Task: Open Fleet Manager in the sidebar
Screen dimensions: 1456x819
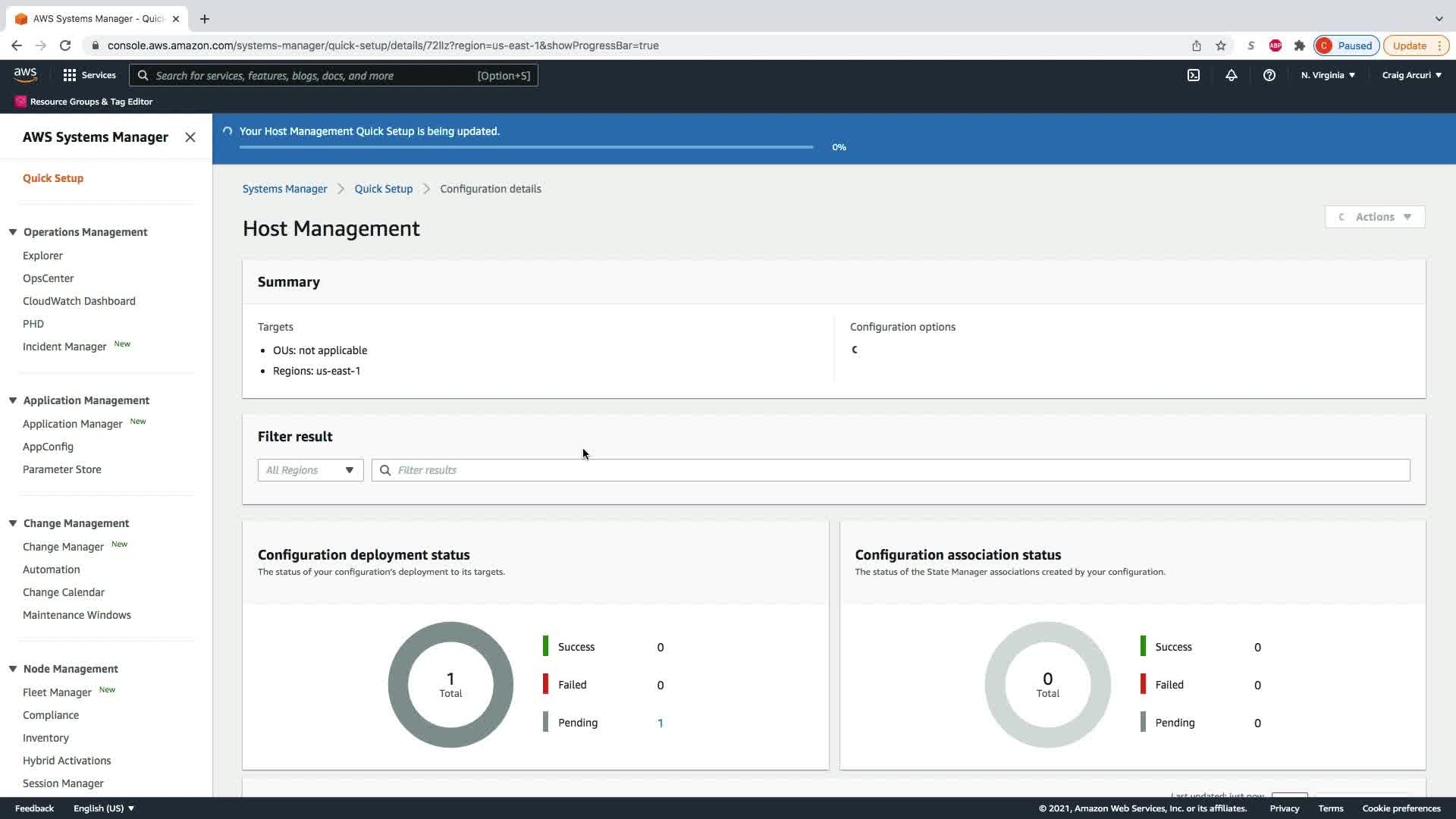Action: pos(57,692)
